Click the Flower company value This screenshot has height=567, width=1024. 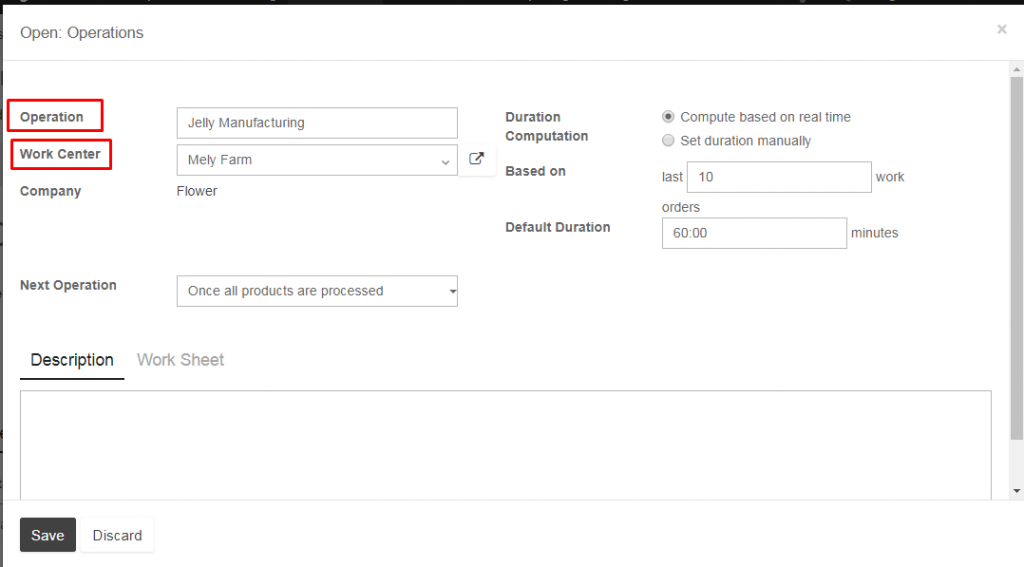[197, 191]
